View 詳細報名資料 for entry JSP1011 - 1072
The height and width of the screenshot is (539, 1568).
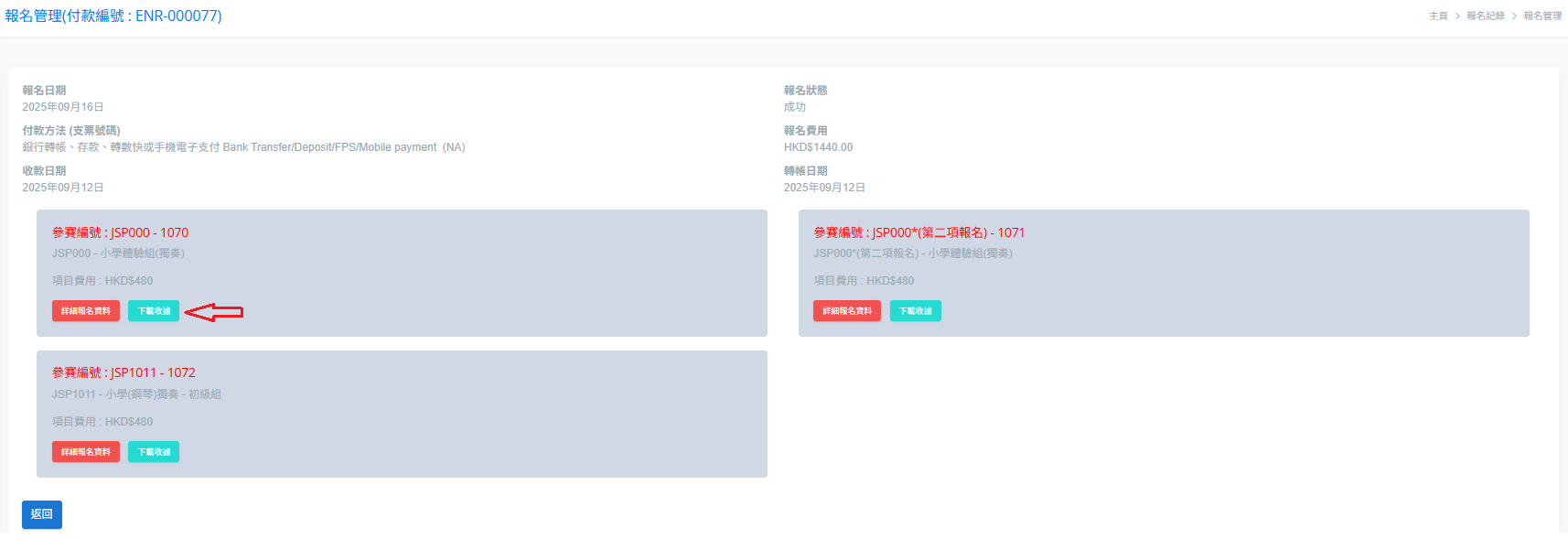86,452
